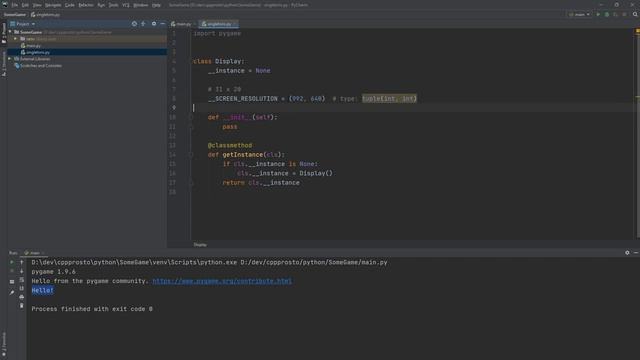640x360 pixels.
Task: Click the fold marker beside def __init__
Action: (191, 118)
